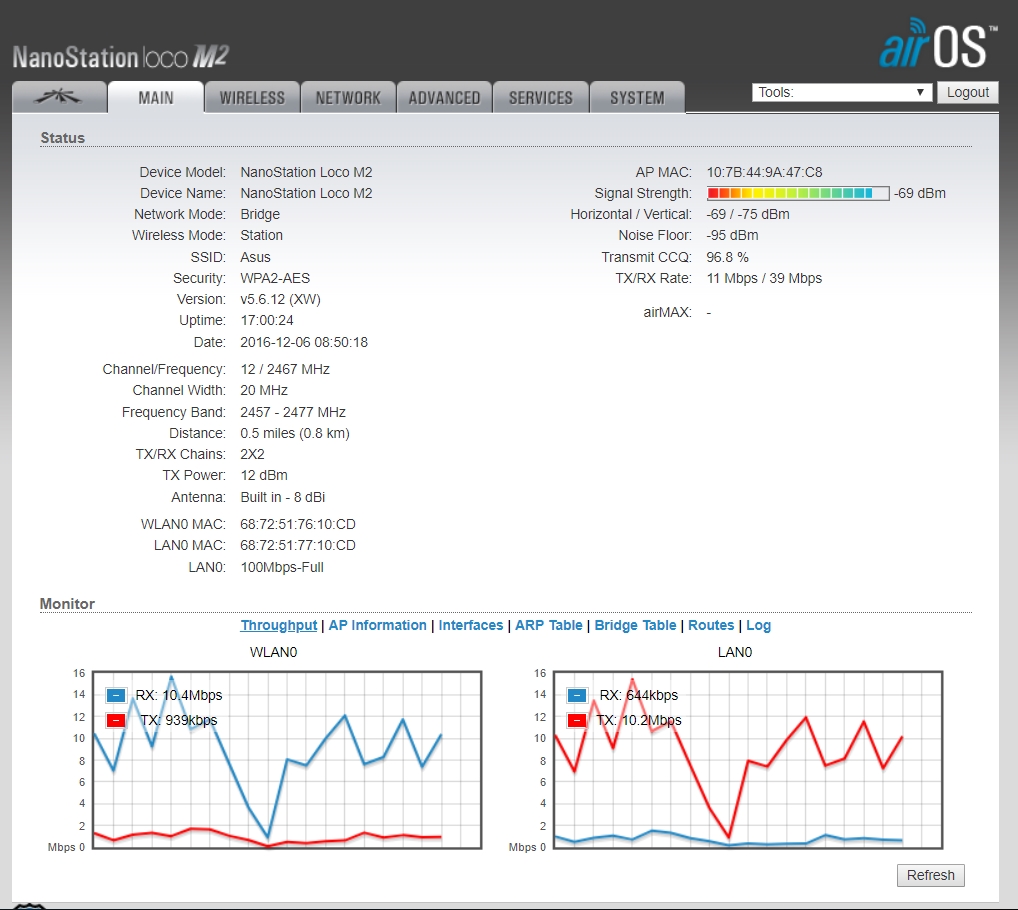The width and height of the screenshot is (1018, 910).
Task: Switch to the MAIN tab
Action: tap(156, 97)
